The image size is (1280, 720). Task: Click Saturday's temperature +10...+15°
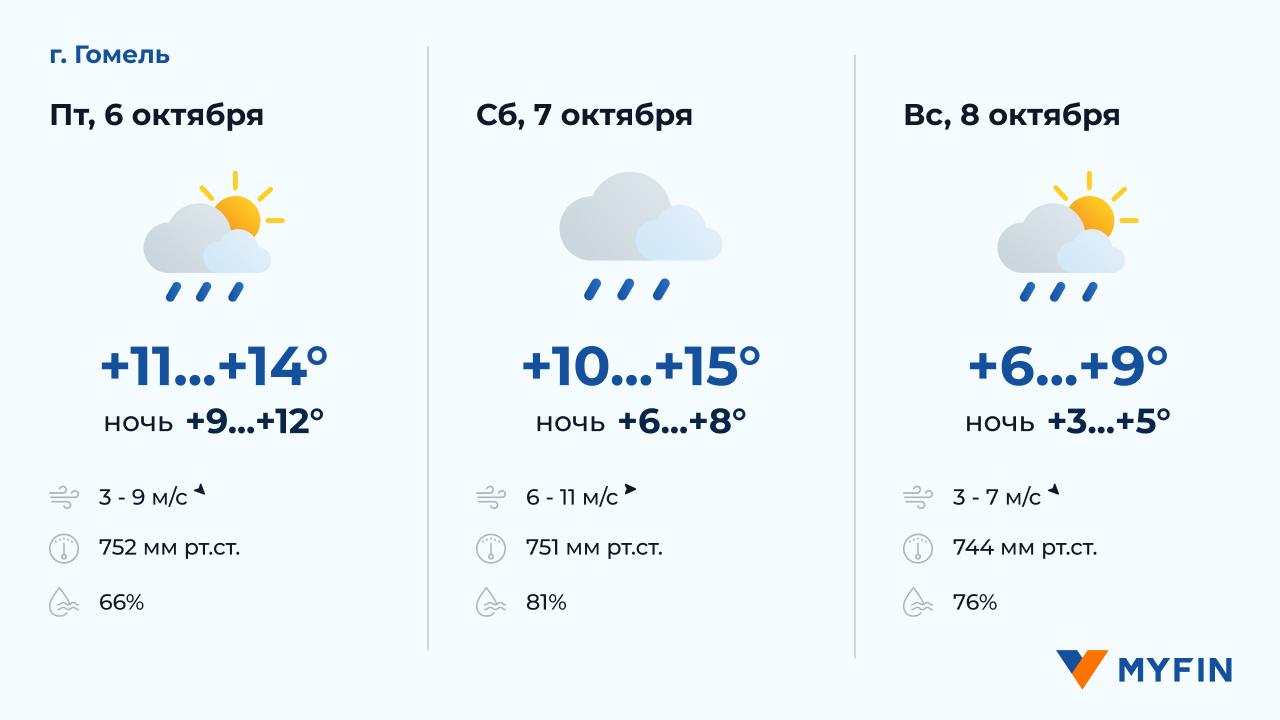click(x=640, y=367)
